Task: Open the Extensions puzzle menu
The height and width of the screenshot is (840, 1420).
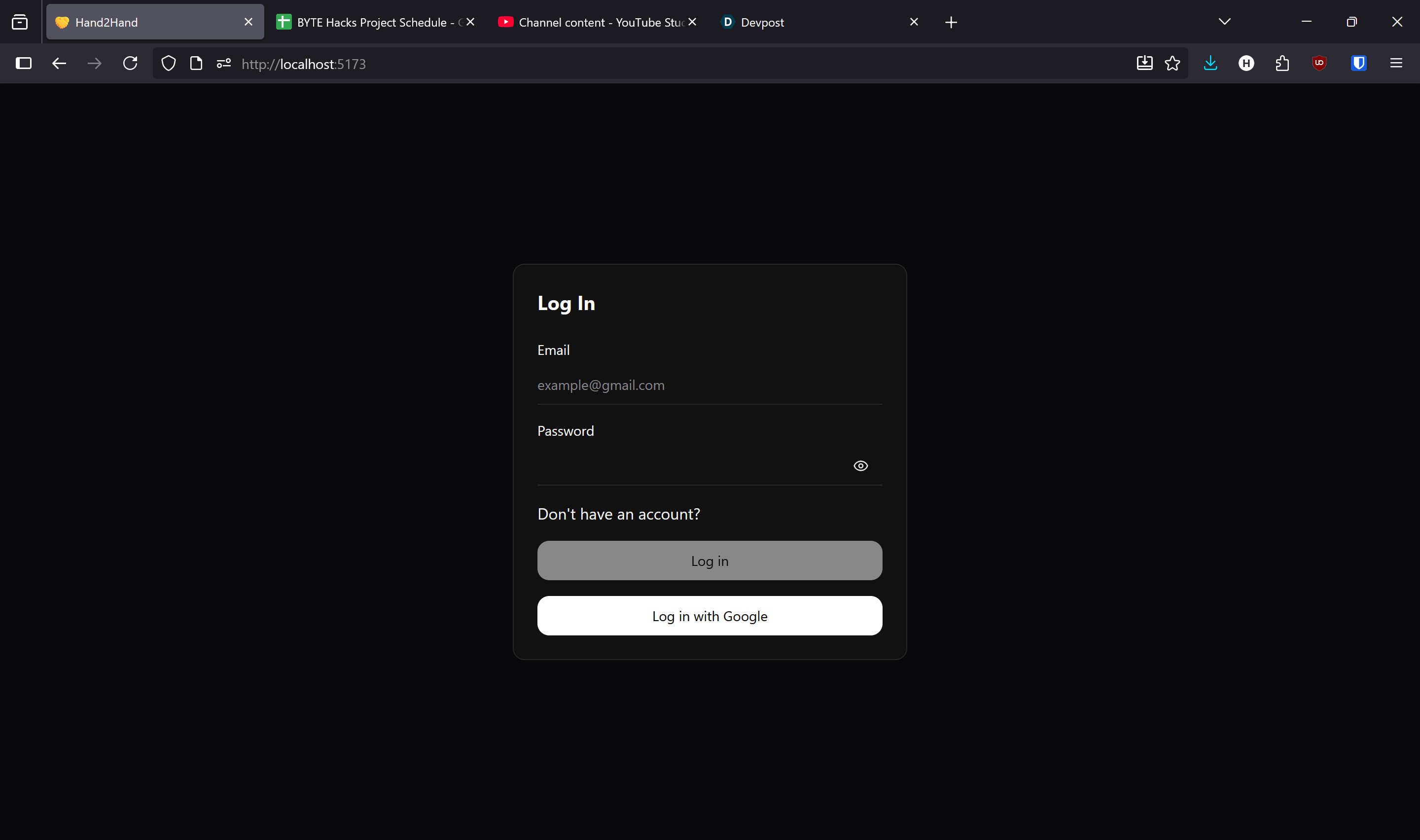Action: (1282, 64)
